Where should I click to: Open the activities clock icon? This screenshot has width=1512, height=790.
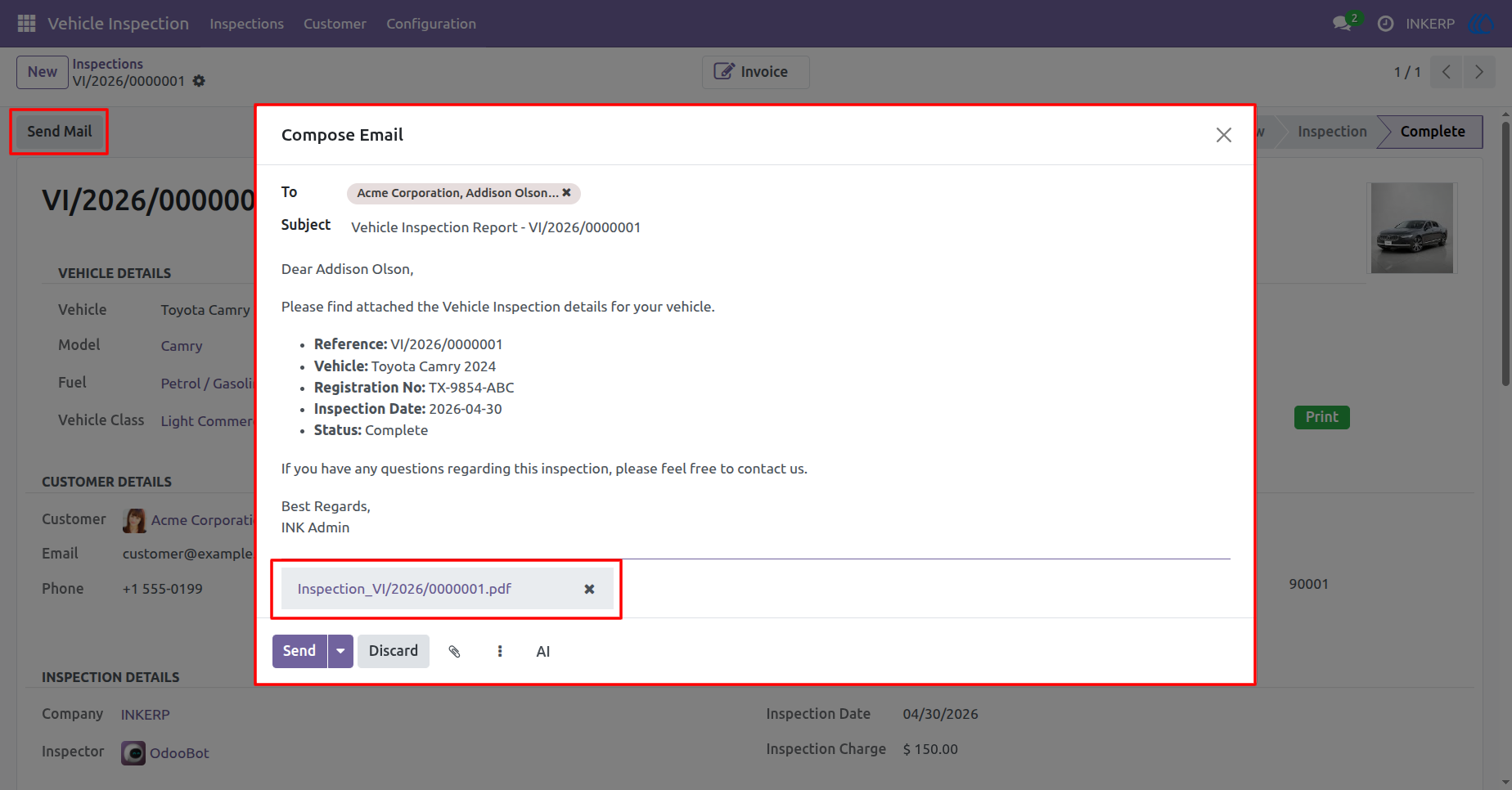[1385, 24]
